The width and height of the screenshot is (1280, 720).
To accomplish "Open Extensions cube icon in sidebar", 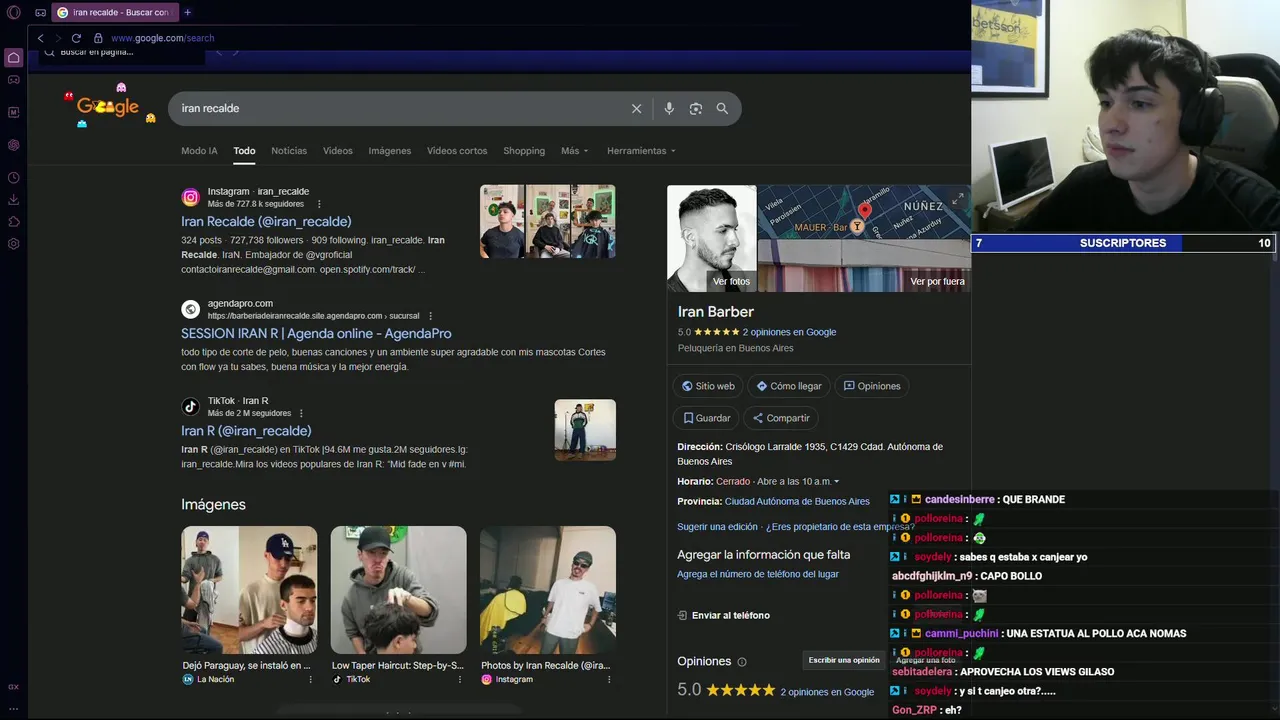I will [14, 222].
